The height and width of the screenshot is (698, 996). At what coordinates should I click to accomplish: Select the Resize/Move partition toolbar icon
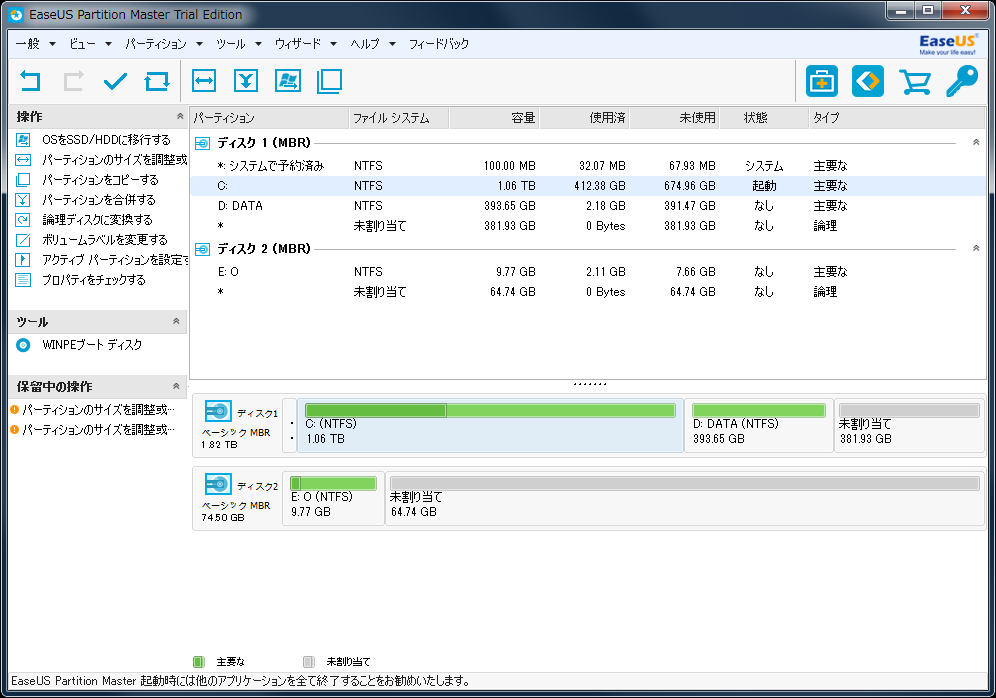[x=204, y=81]
